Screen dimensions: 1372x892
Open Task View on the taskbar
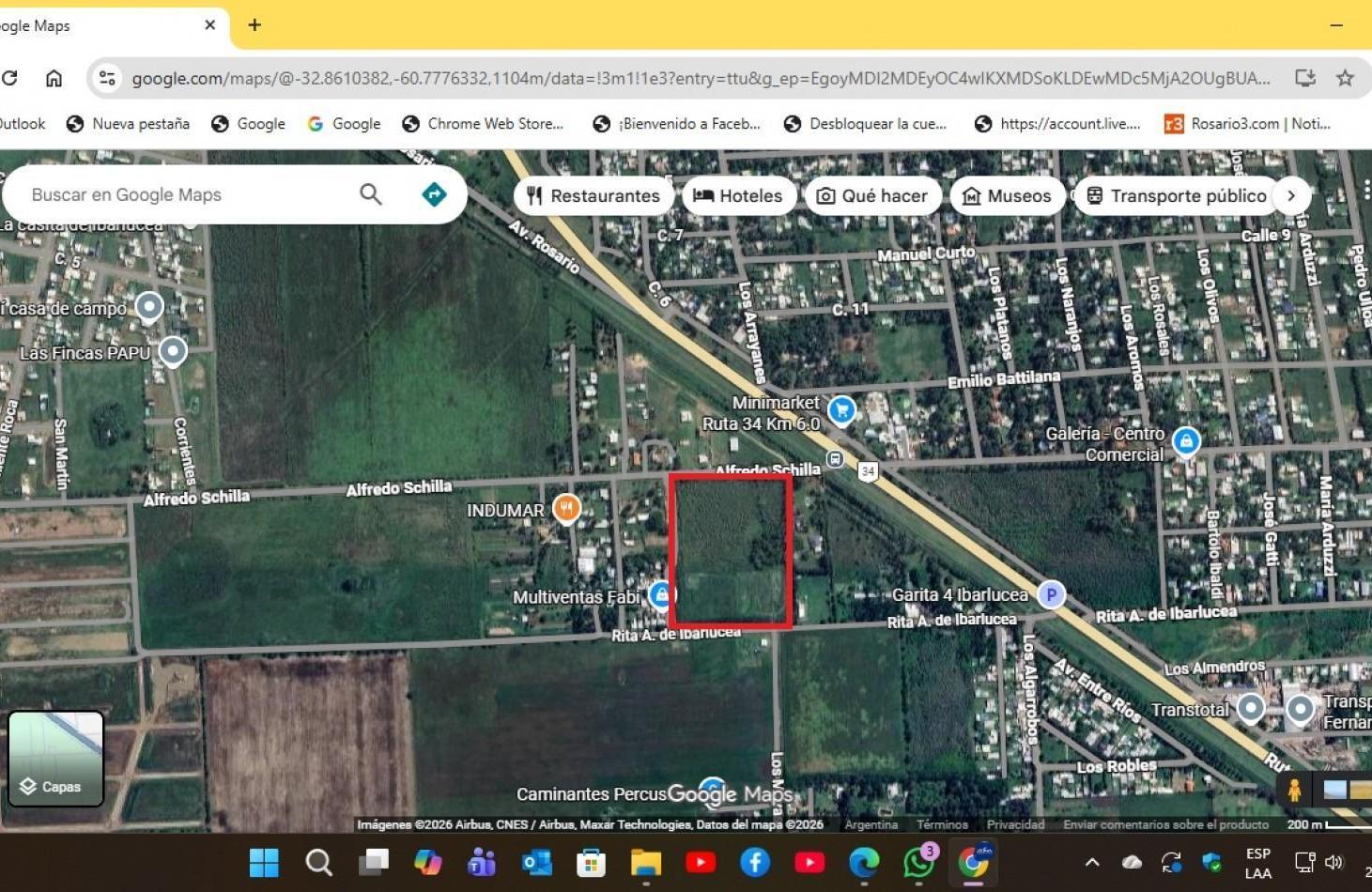374,862
